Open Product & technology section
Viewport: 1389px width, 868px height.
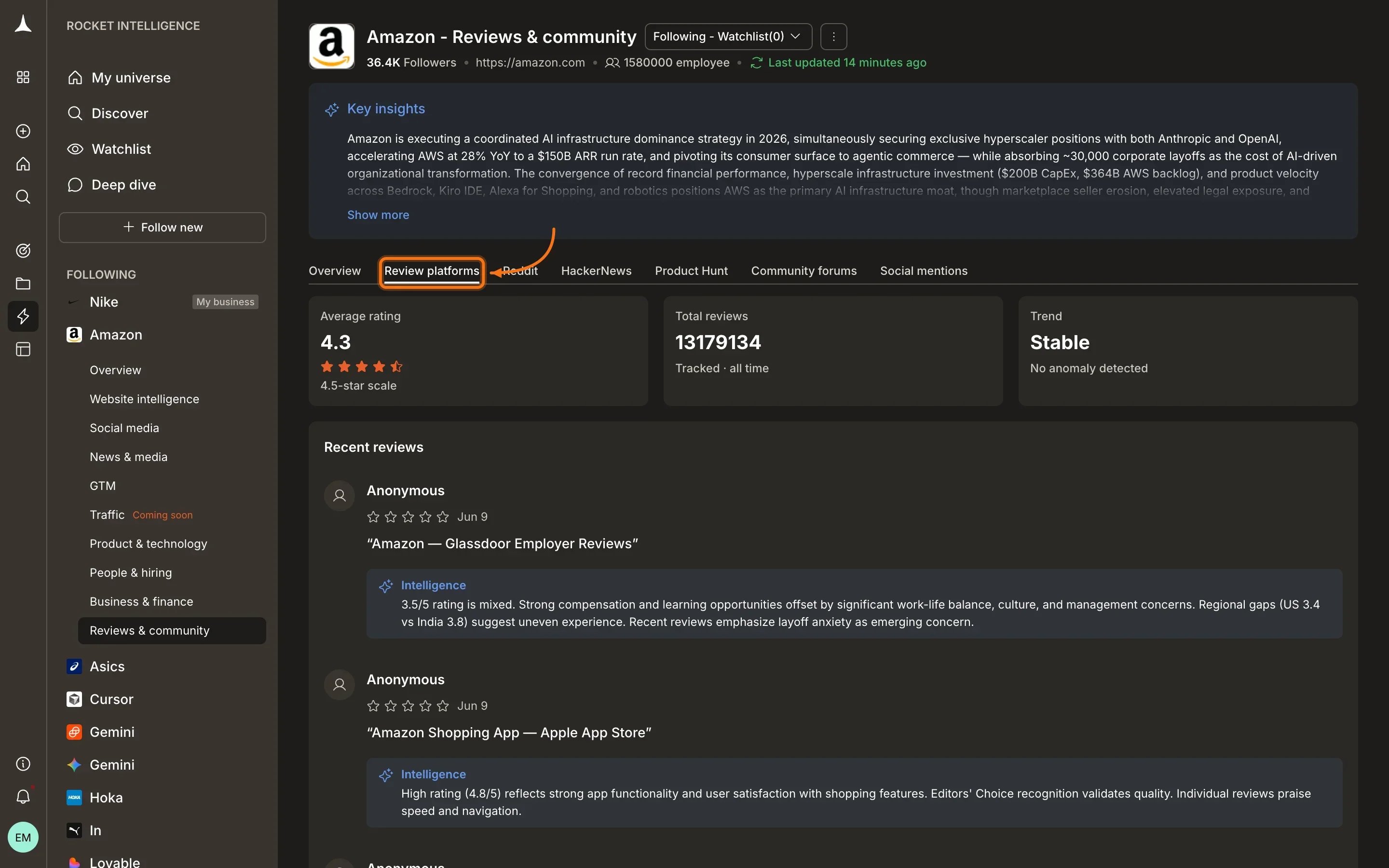(x=148, y=543)
